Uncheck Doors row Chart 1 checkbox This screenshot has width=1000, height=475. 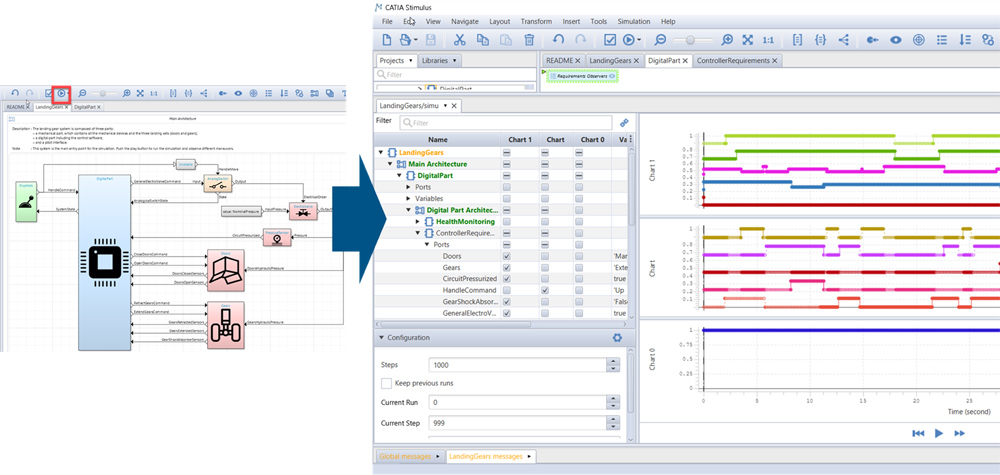(506, 256)
